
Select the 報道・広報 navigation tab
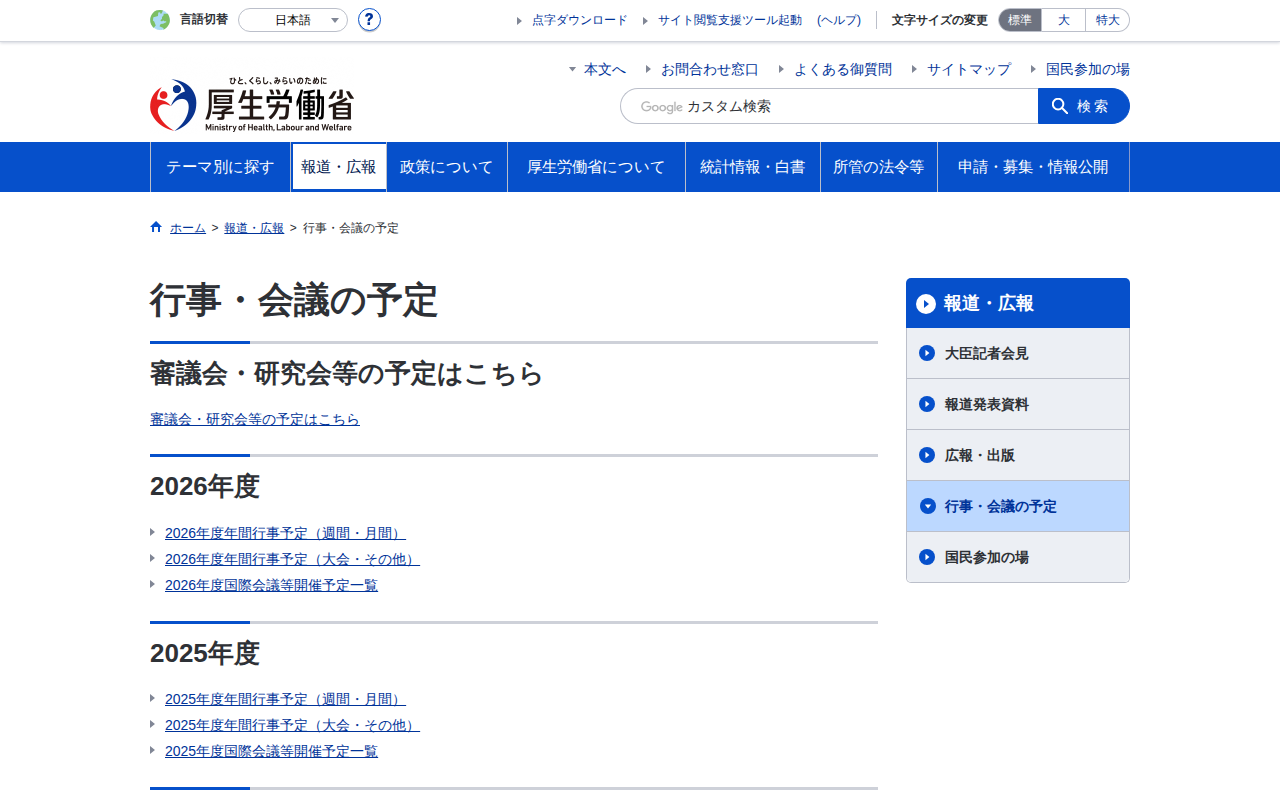[x=339, y=167]
